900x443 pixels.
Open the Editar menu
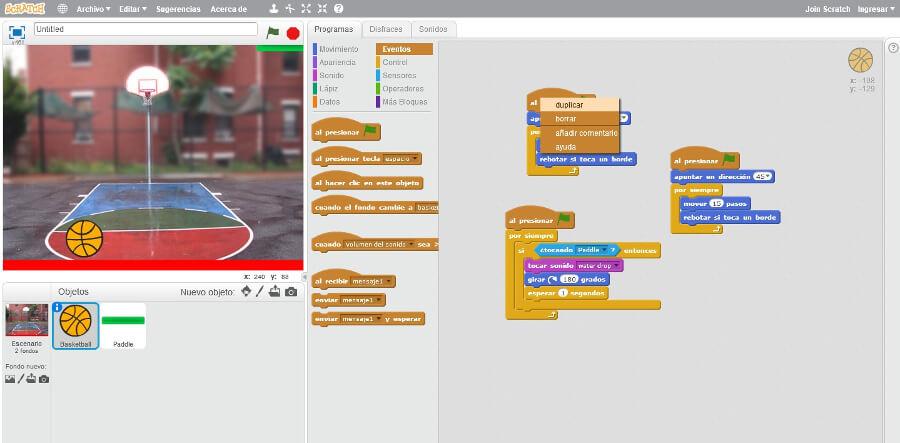(x=133, y=9)
